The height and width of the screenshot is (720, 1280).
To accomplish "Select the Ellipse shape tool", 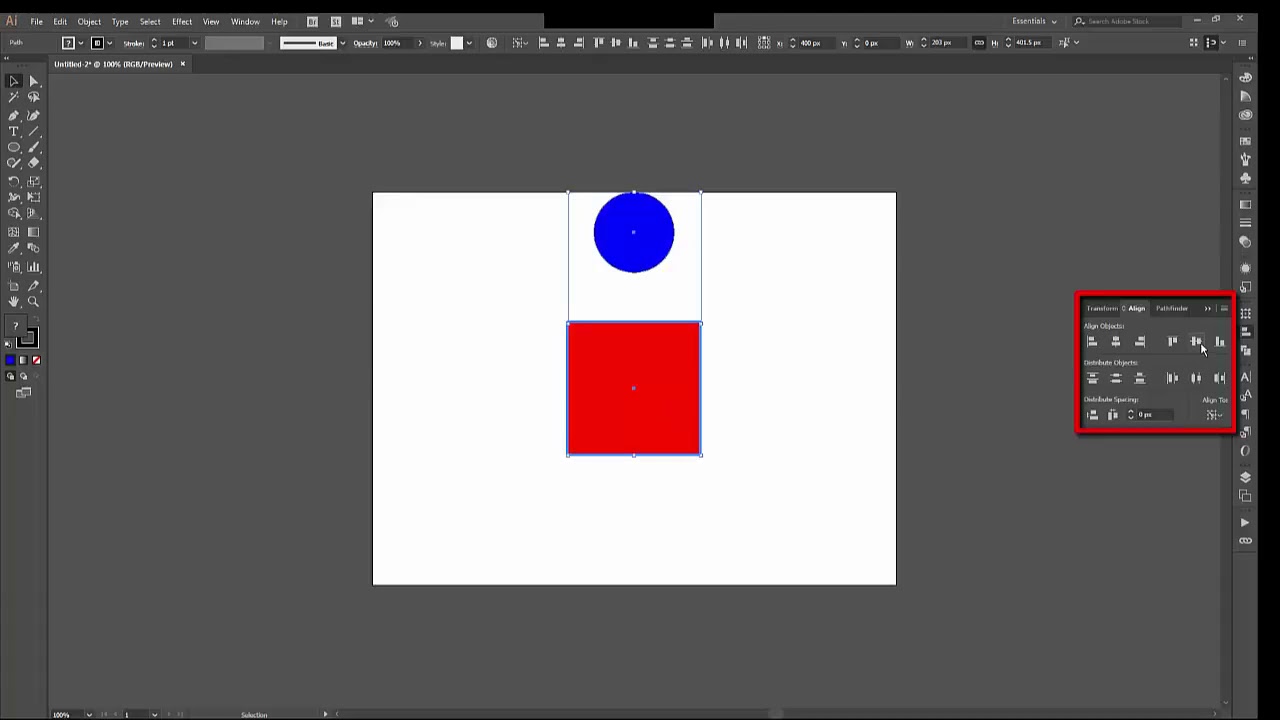I will click(14, 147).
